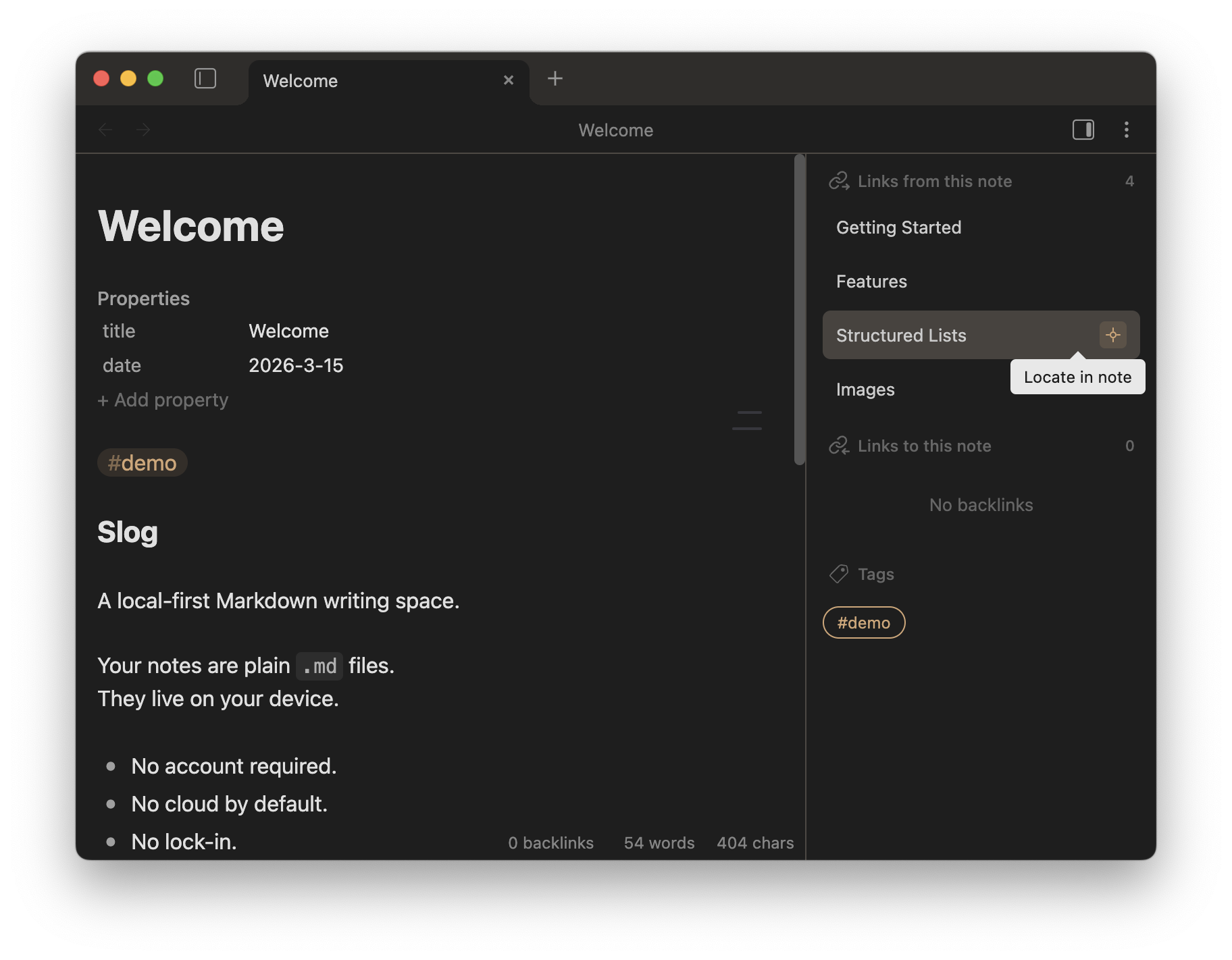
Task: Toggle the left sidebar panel icon
Action: coord(205,79)
